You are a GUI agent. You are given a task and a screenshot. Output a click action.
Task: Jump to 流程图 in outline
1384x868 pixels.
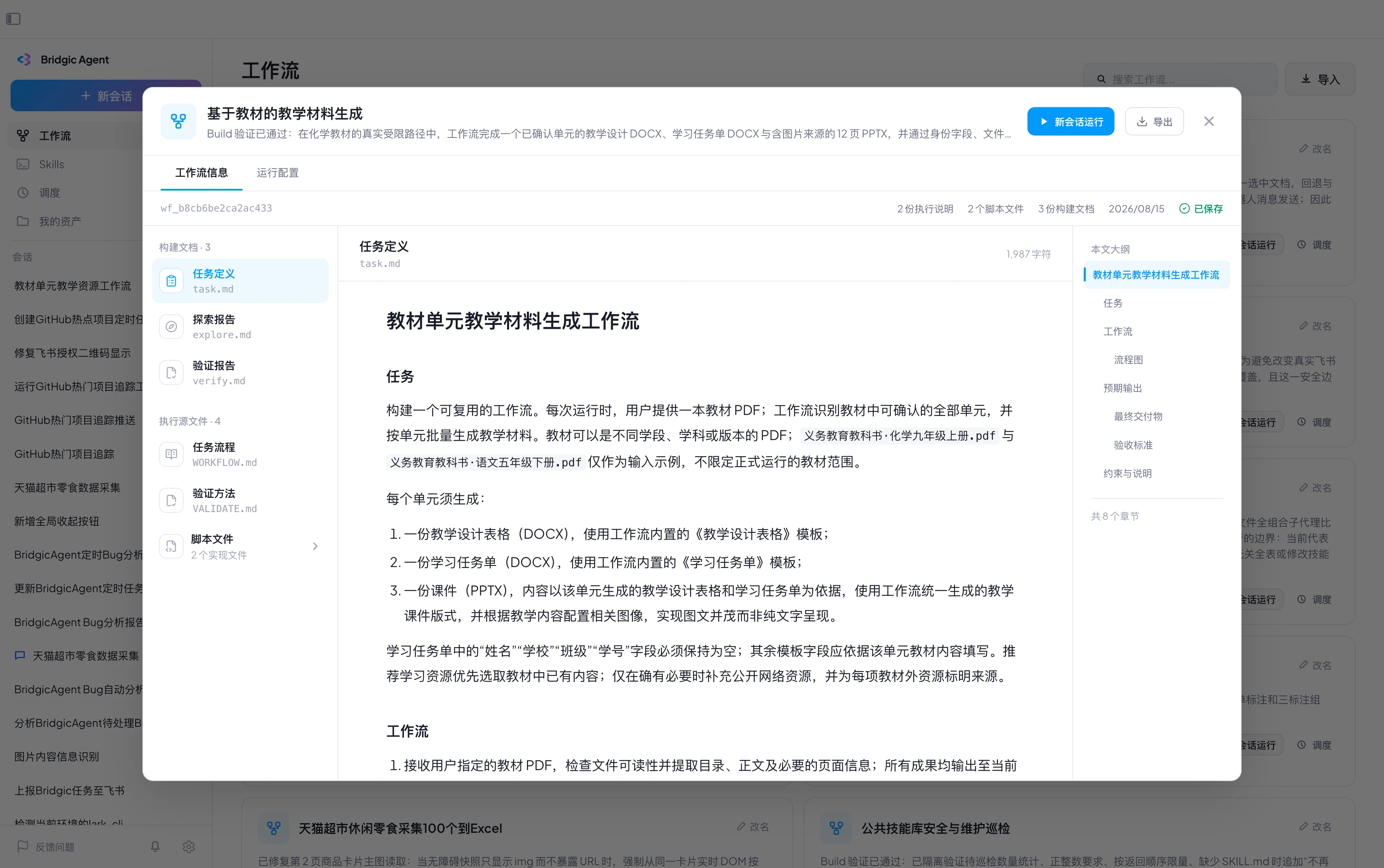[1128, 360]
